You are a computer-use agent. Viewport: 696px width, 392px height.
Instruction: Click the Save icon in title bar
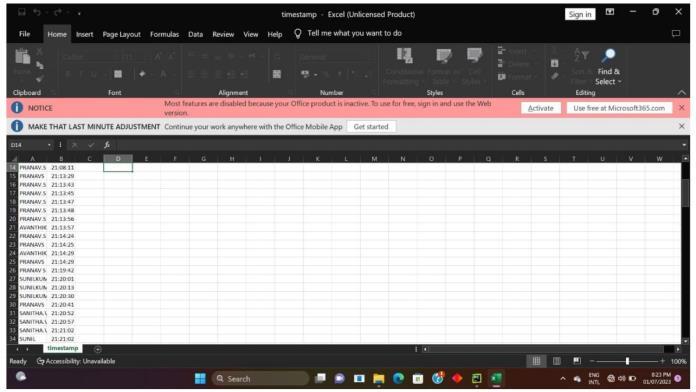pyautogui.click(x=22, y=12)
